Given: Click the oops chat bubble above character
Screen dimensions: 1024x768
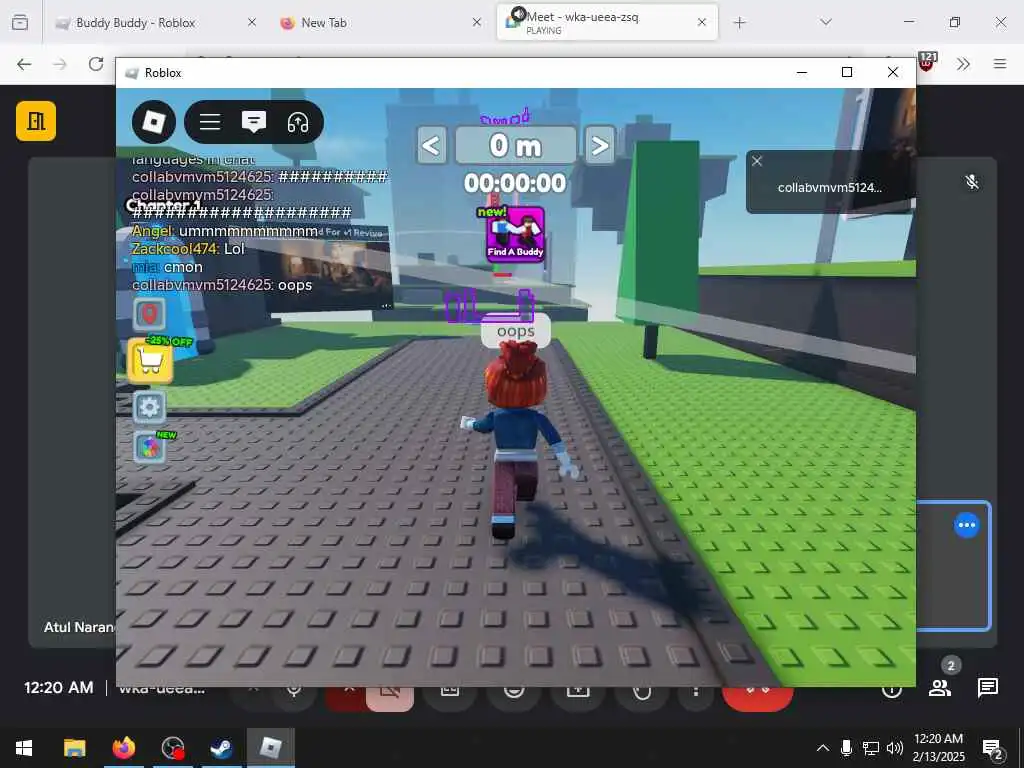Looking at the screenshot, I should pos(516,332).
